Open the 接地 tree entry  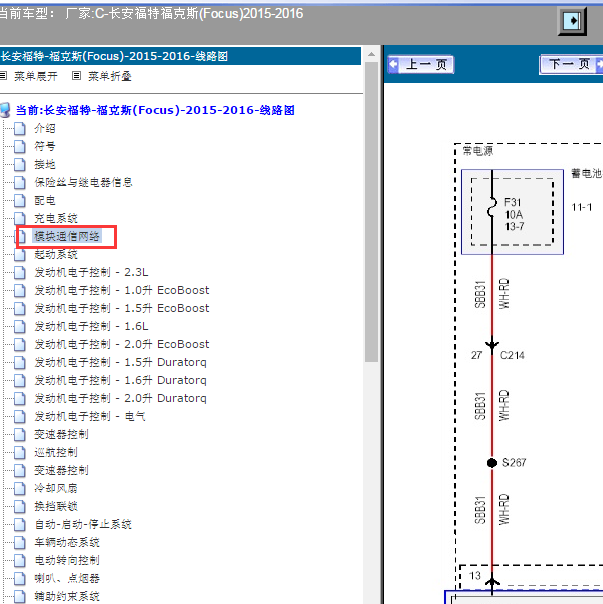tap(45, 164)
